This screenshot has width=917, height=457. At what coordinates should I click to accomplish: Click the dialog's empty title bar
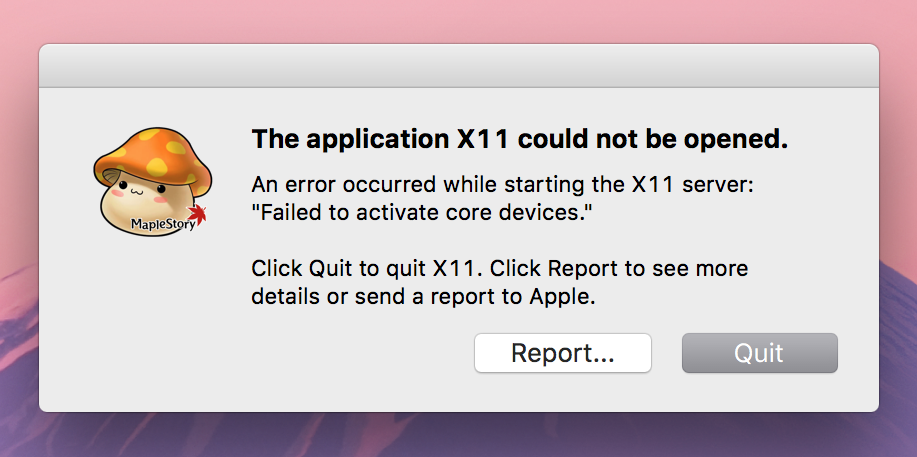[458, 65]
